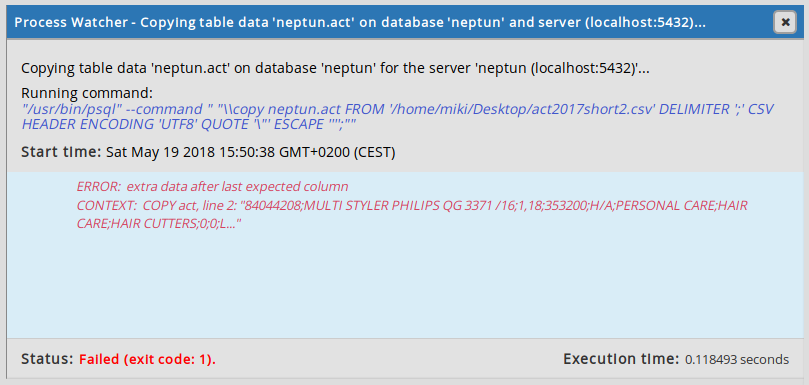Click the Process Watcher title bar text

tap(360, 22)
